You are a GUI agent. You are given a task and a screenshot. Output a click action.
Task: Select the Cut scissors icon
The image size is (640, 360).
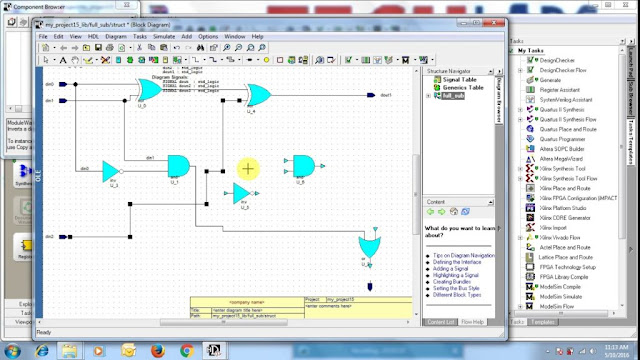139,48
